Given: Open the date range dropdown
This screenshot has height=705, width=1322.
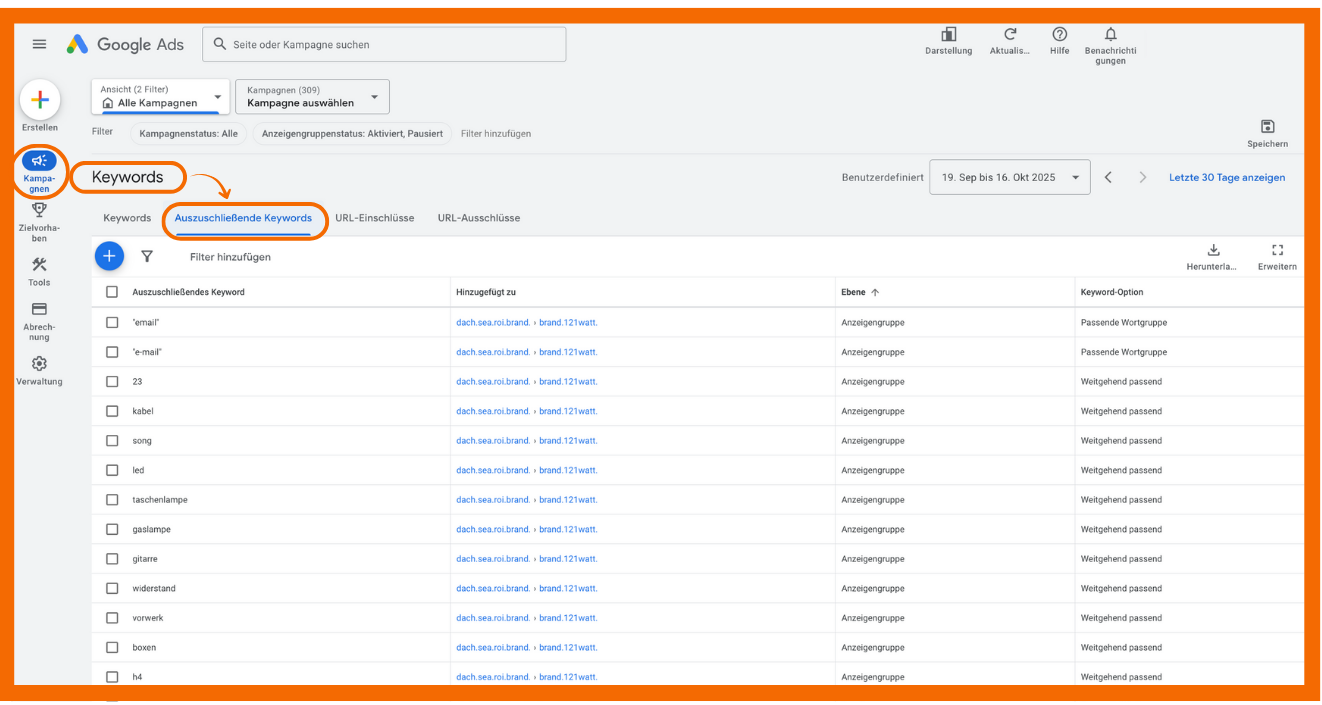Looking at the screenshot, I should 1009,177.
